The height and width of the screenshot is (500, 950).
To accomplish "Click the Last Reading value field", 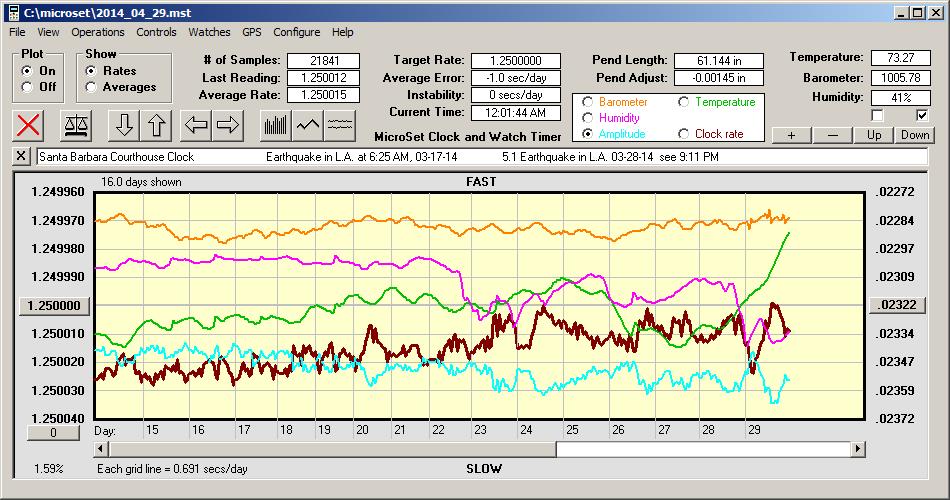I will tap(324, 78).
